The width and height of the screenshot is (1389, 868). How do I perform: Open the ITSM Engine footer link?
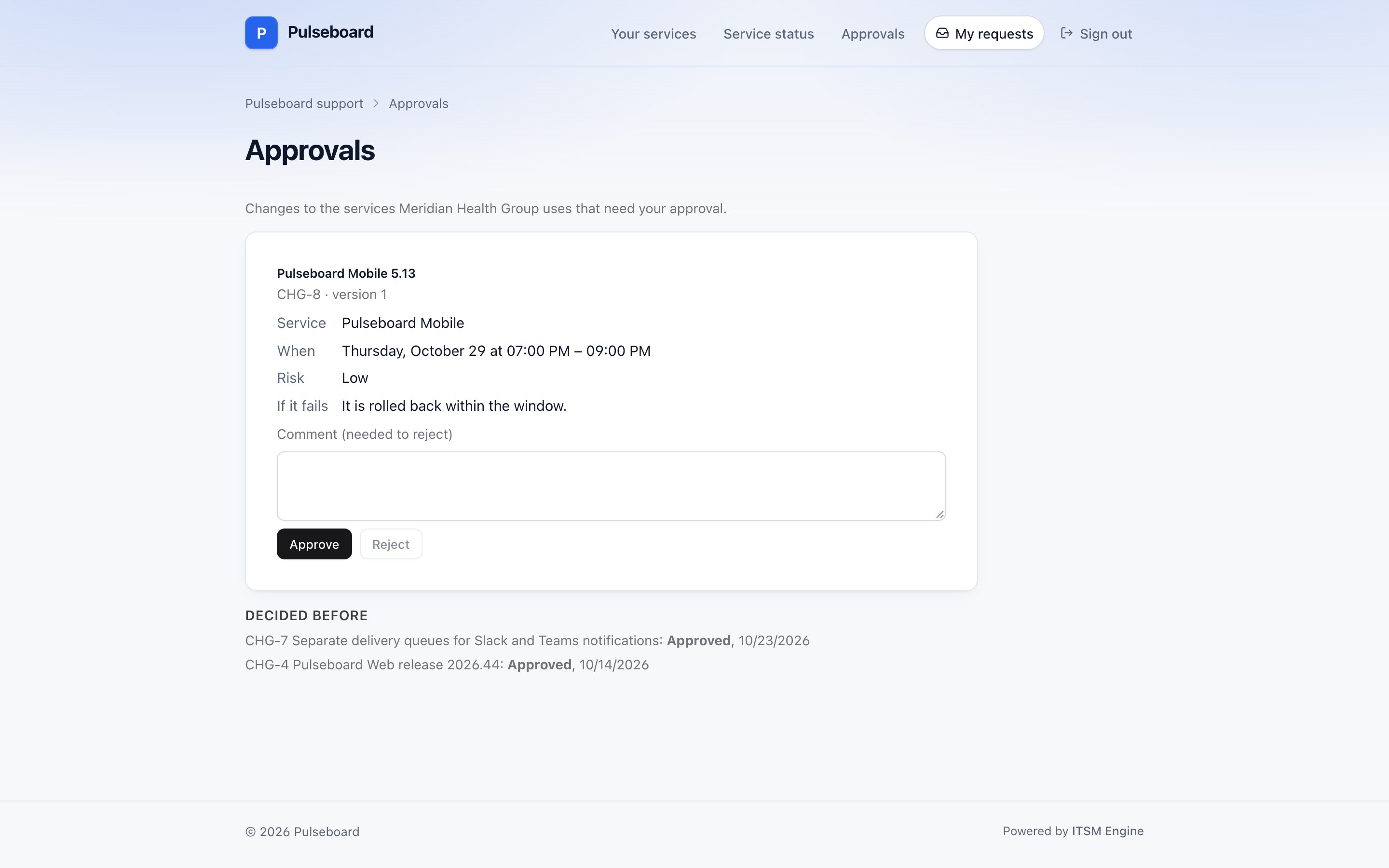[1107, 831]
